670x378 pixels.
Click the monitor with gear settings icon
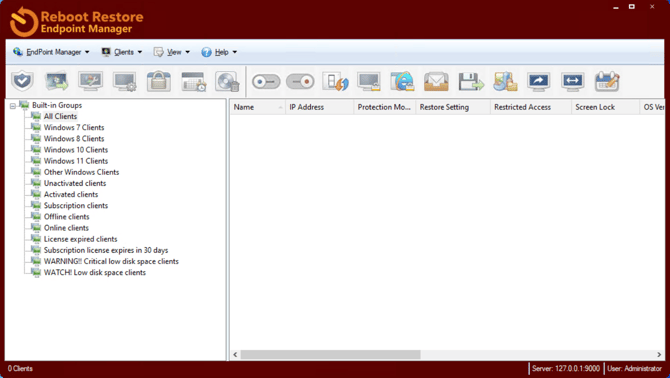125,81
